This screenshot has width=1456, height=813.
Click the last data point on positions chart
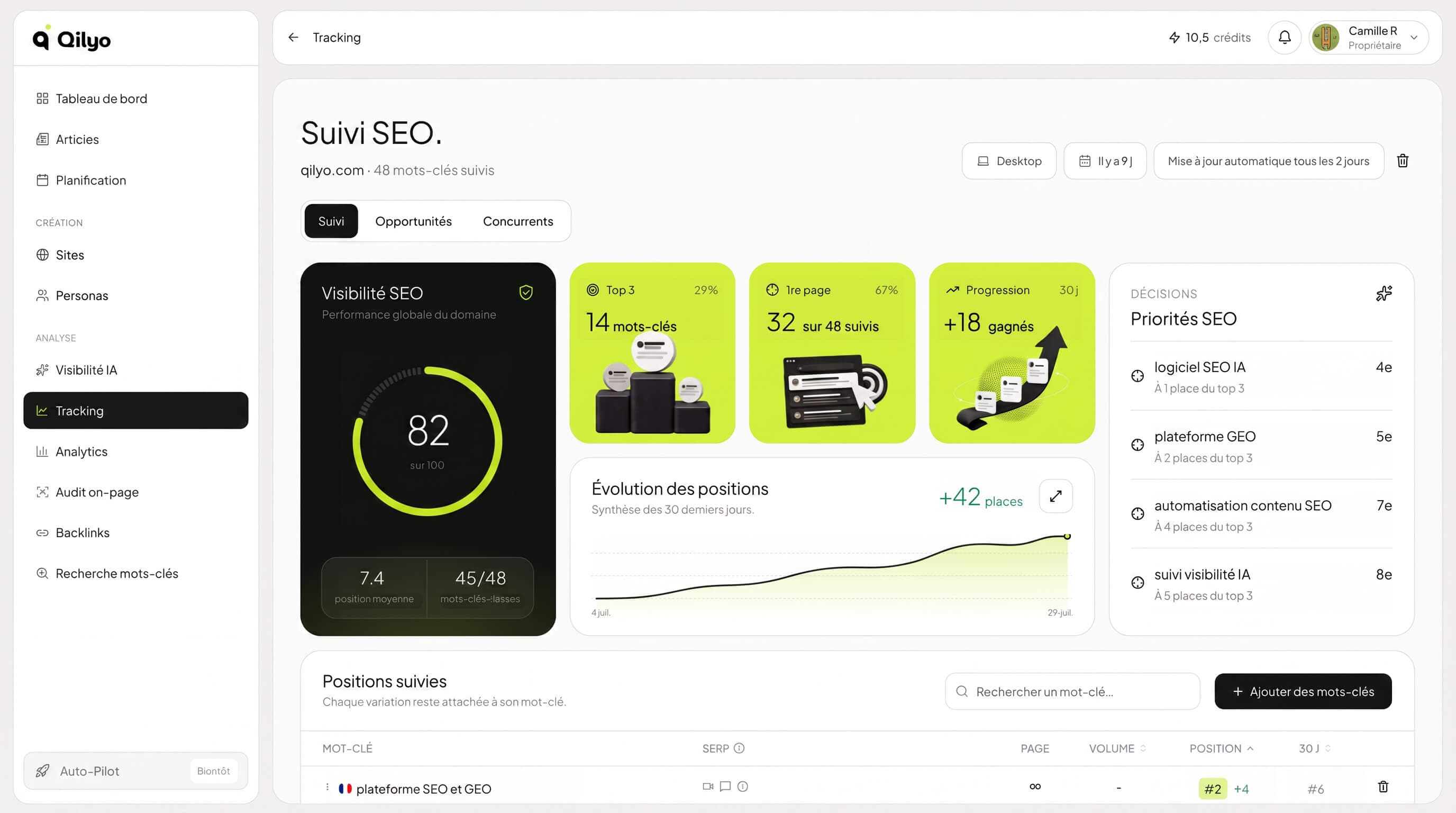pyautogui.click(x=1067, y=537)
